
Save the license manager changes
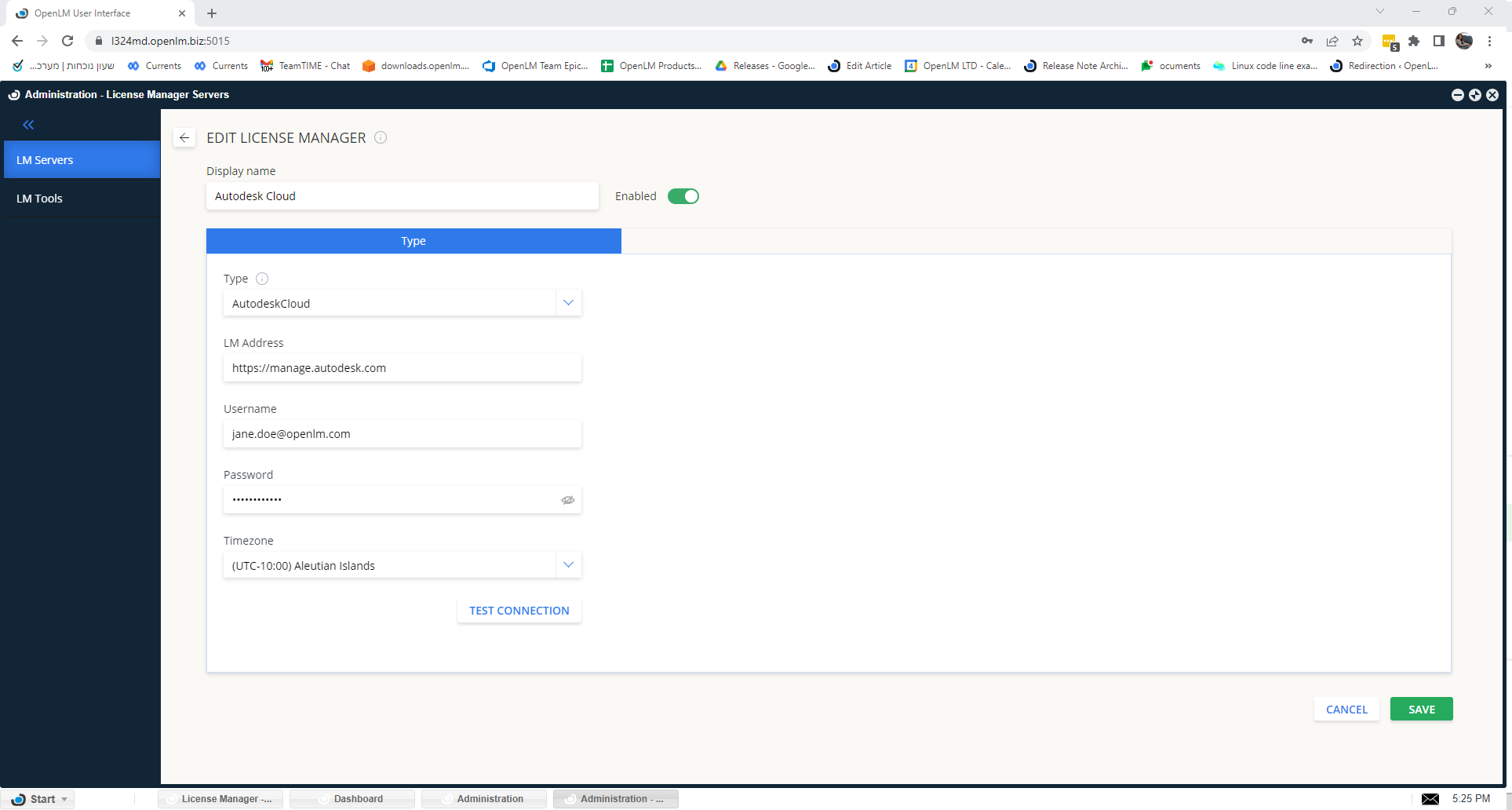(1421, 709)
